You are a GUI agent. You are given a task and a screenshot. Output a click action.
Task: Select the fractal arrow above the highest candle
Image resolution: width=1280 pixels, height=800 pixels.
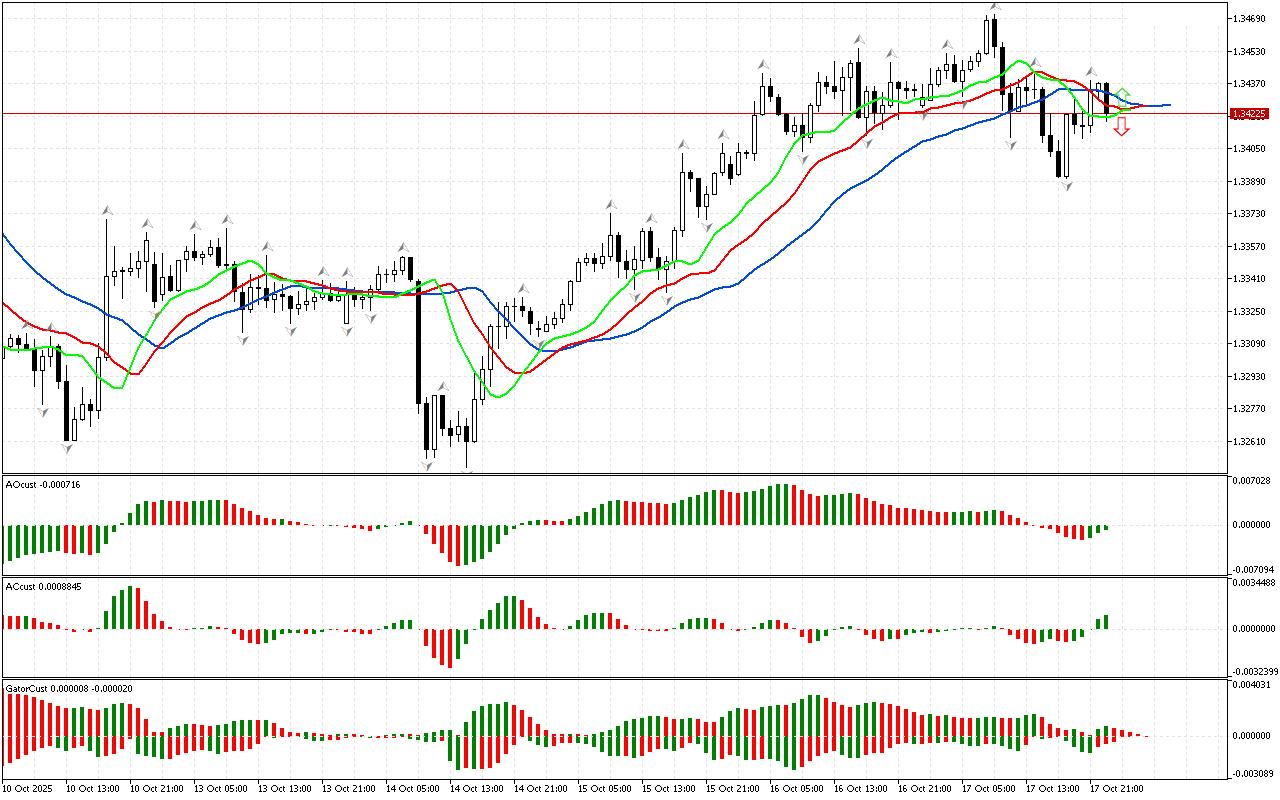click(x=994, y=7)
